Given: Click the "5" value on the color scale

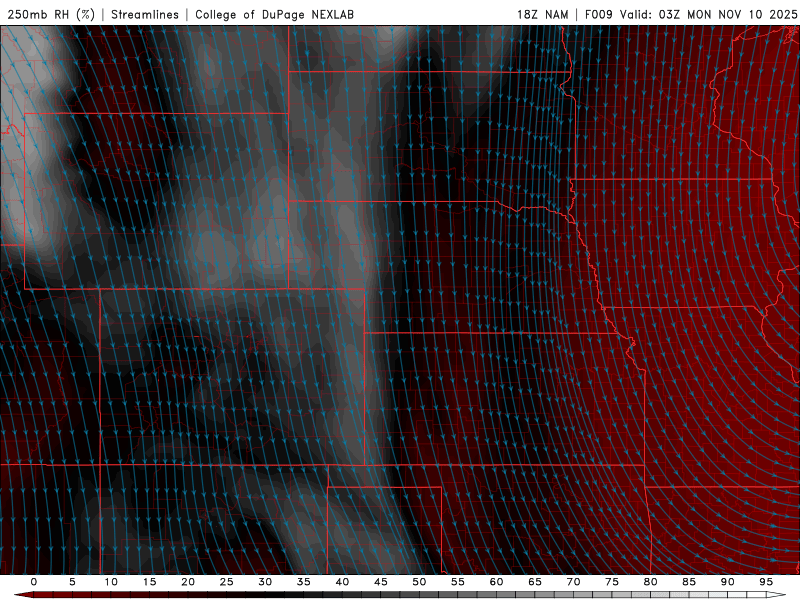Looking at the screenshot, I should [x=72, y=582].
